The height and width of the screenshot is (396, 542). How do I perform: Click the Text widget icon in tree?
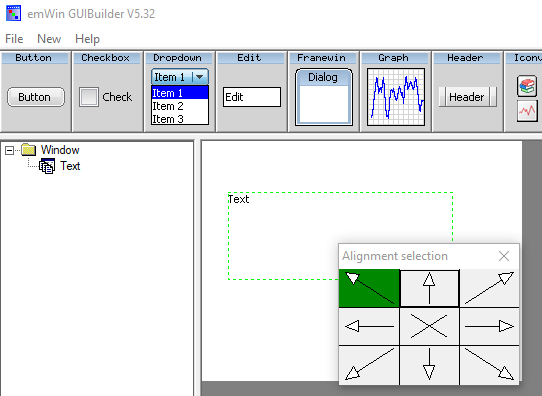pos(47,166)
